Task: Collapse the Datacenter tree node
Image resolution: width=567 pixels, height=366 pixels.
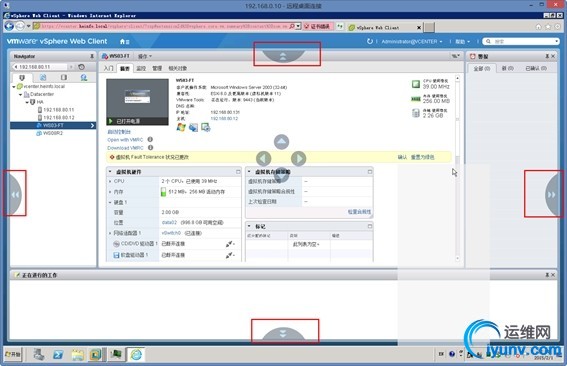Action: pyautogui.click(x=20, y=95)
